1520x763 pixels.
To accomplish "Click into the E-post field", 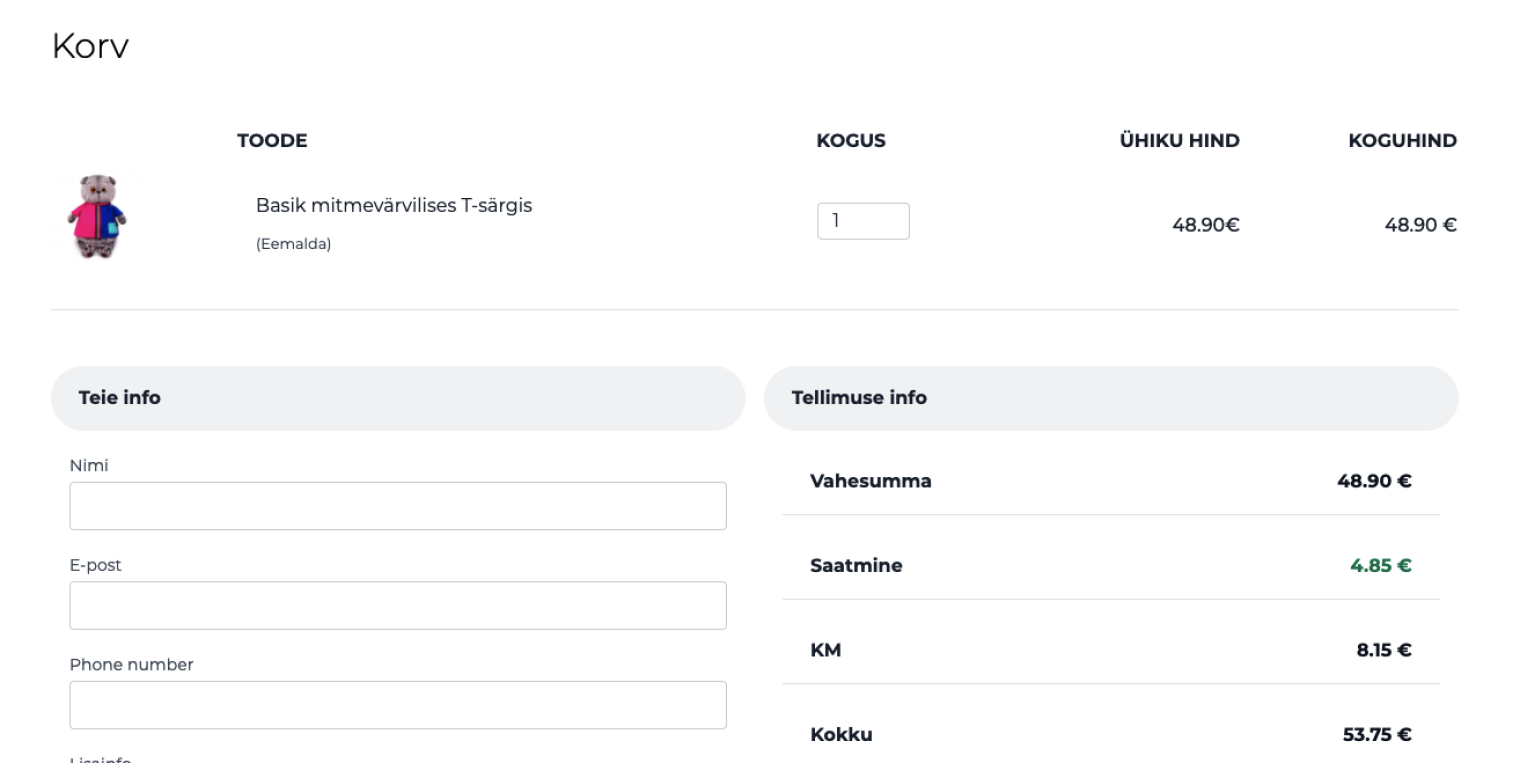I will [397, 605].
